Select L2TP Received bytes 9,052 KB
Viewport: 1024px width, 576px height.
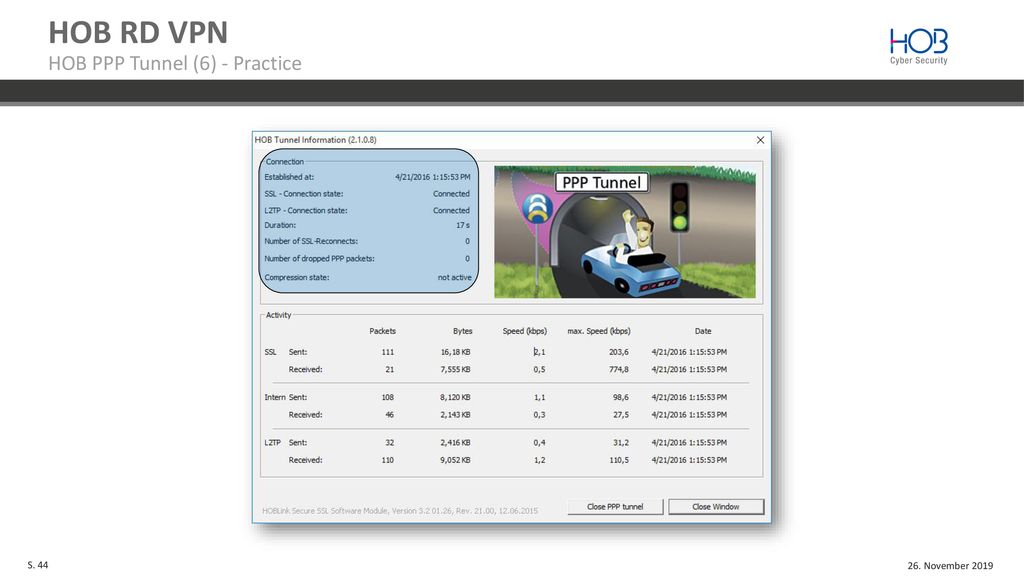click(x=455, y=460)
